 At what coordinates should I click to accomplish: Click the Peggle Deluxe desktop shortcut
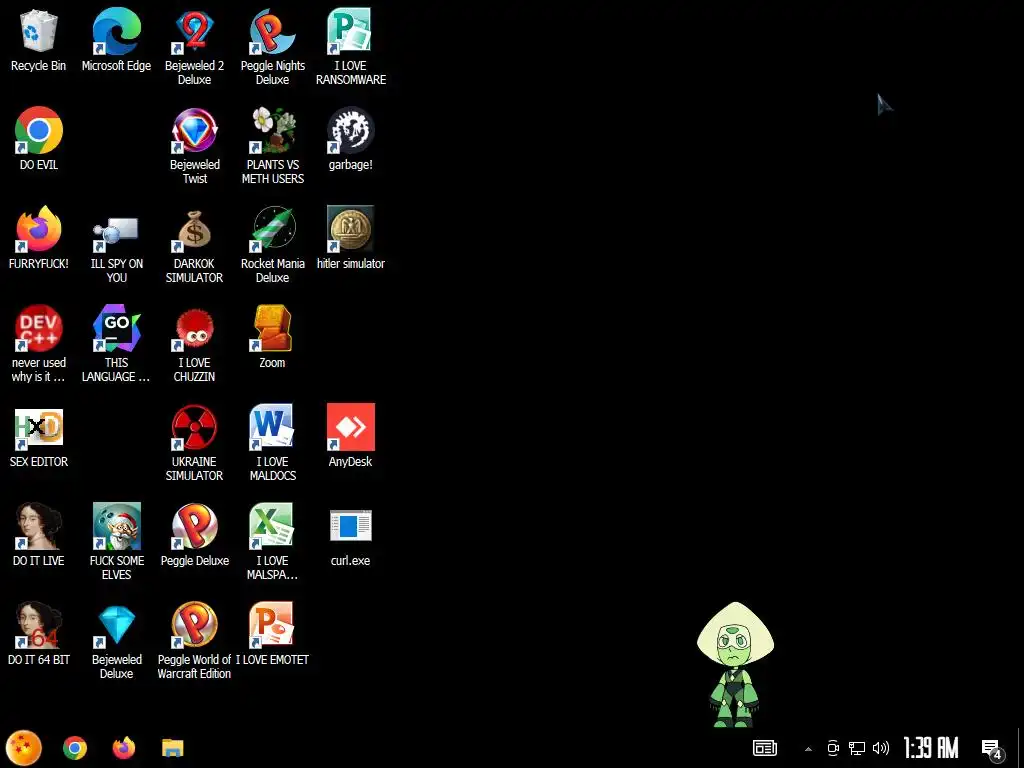tap(195, 536)
